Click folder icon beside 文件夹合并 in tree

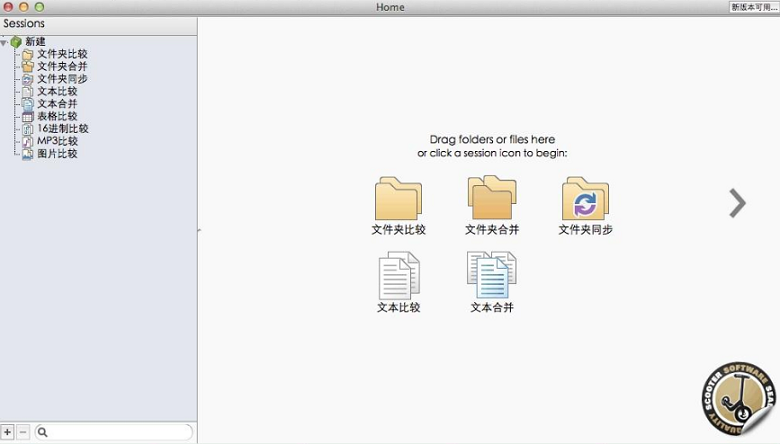point(28,67)
